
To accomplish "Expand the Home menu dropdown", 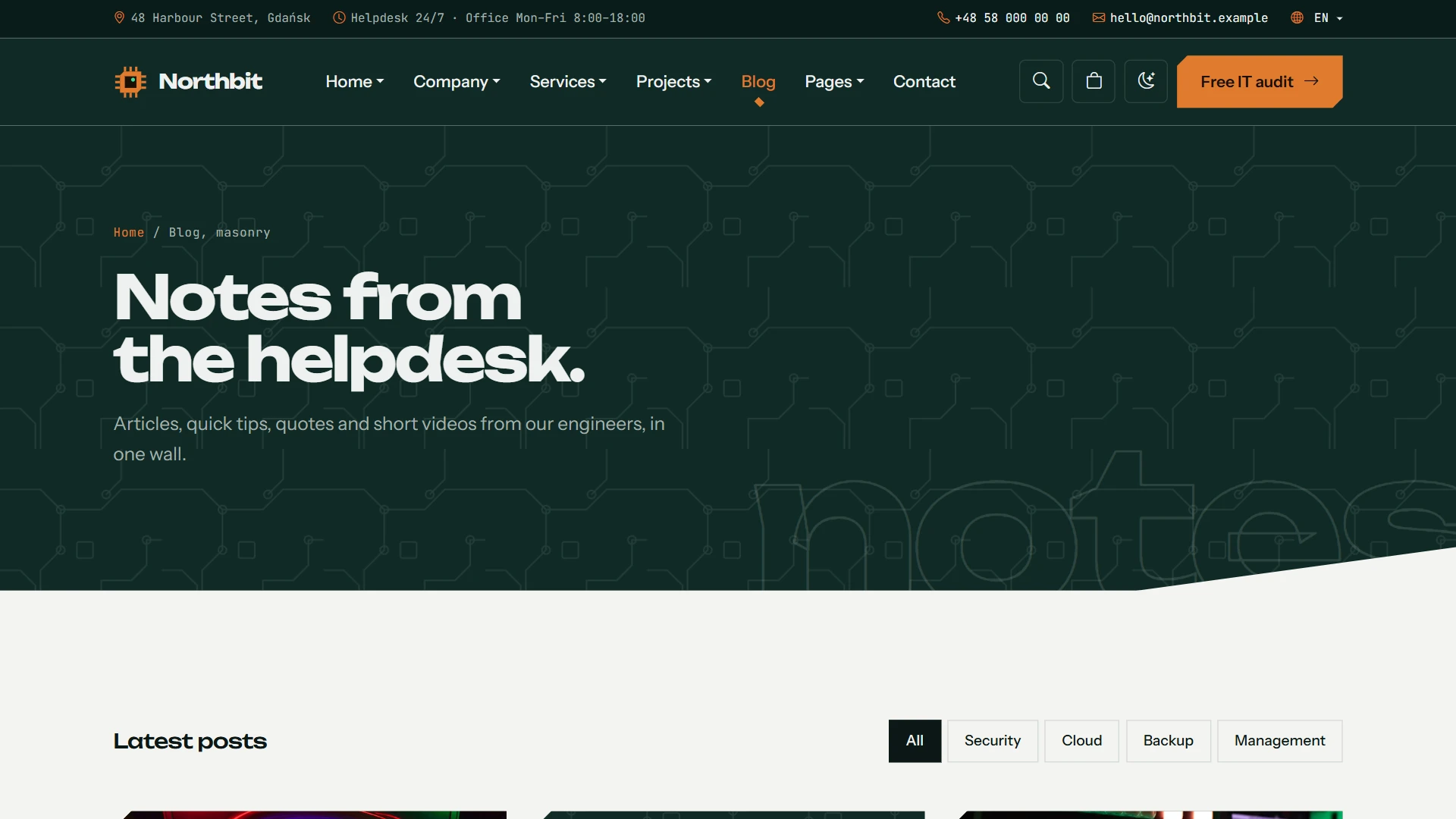I will (x=355, y=81).
